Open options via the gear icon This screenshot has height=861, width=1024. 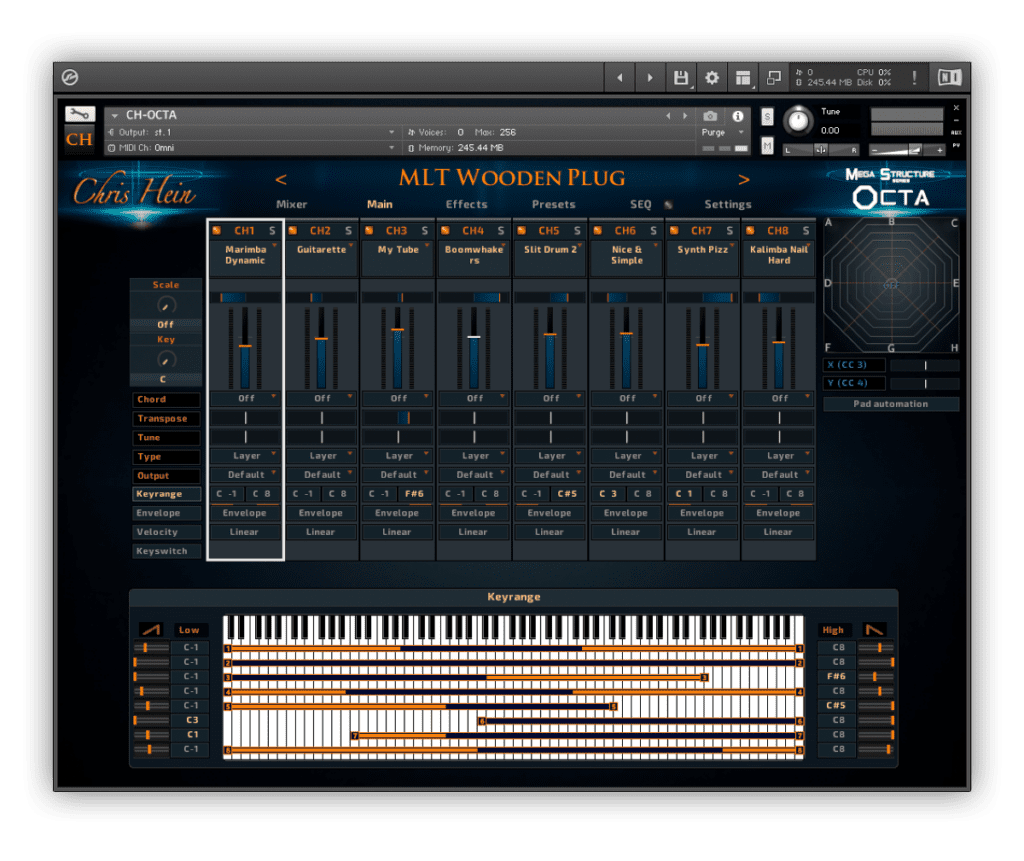pyautogui.click(x=712, y=78)
